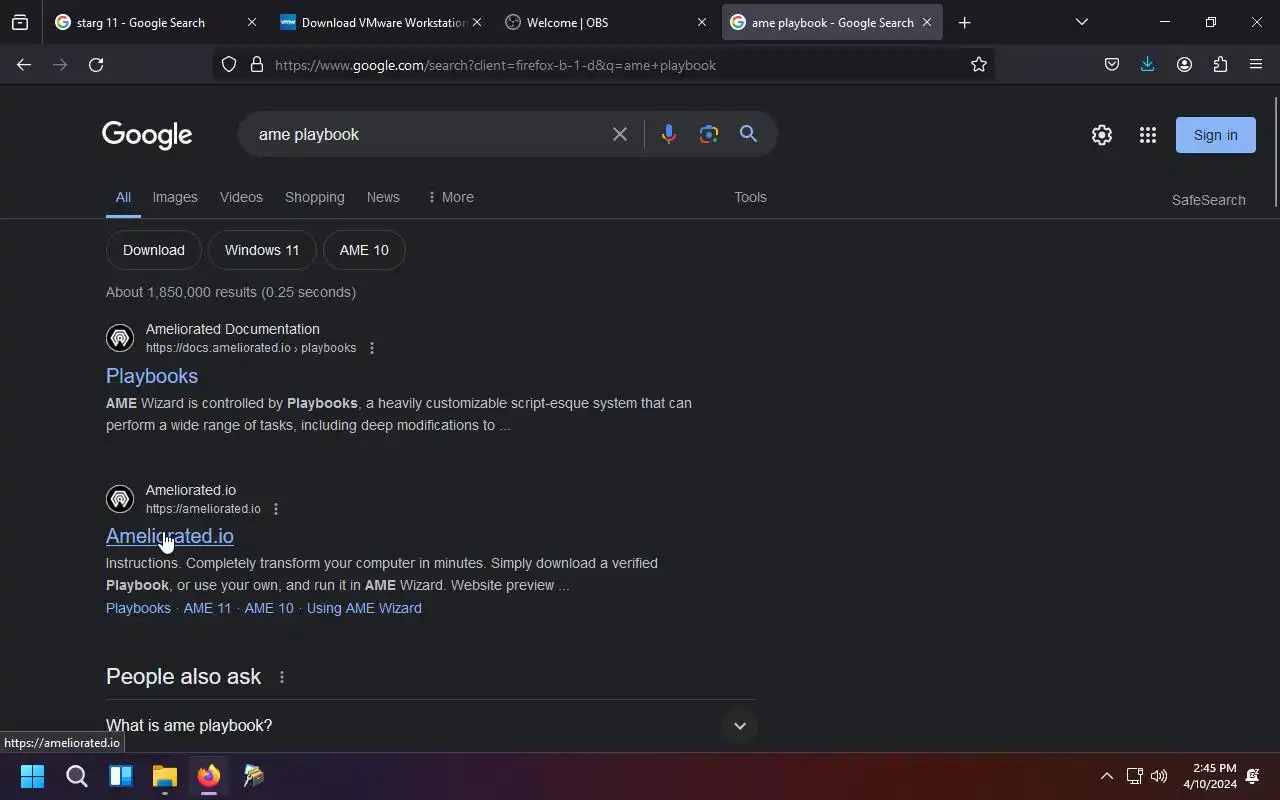Viewport: 1280px width, 800px height.
Task: Apply the Windows 11 filter chip
Action: point(262,250)
